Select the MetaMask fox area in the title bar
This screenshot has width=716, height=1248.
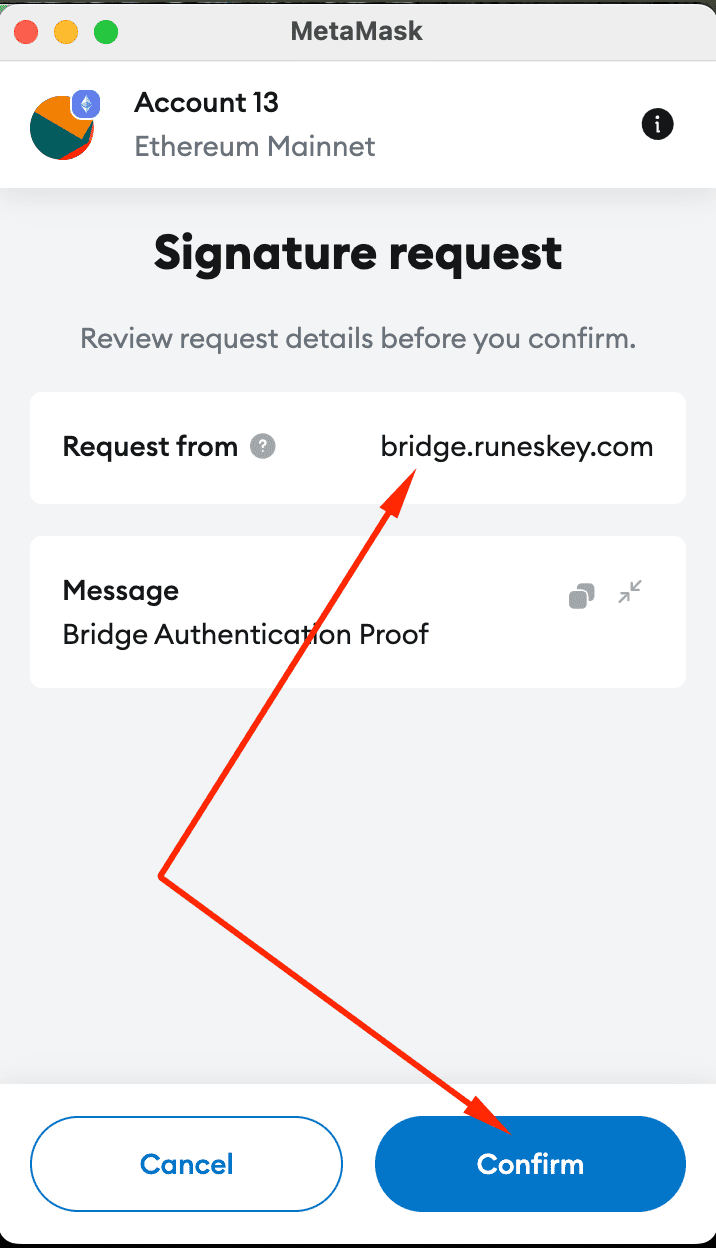[x=356, y=31]
